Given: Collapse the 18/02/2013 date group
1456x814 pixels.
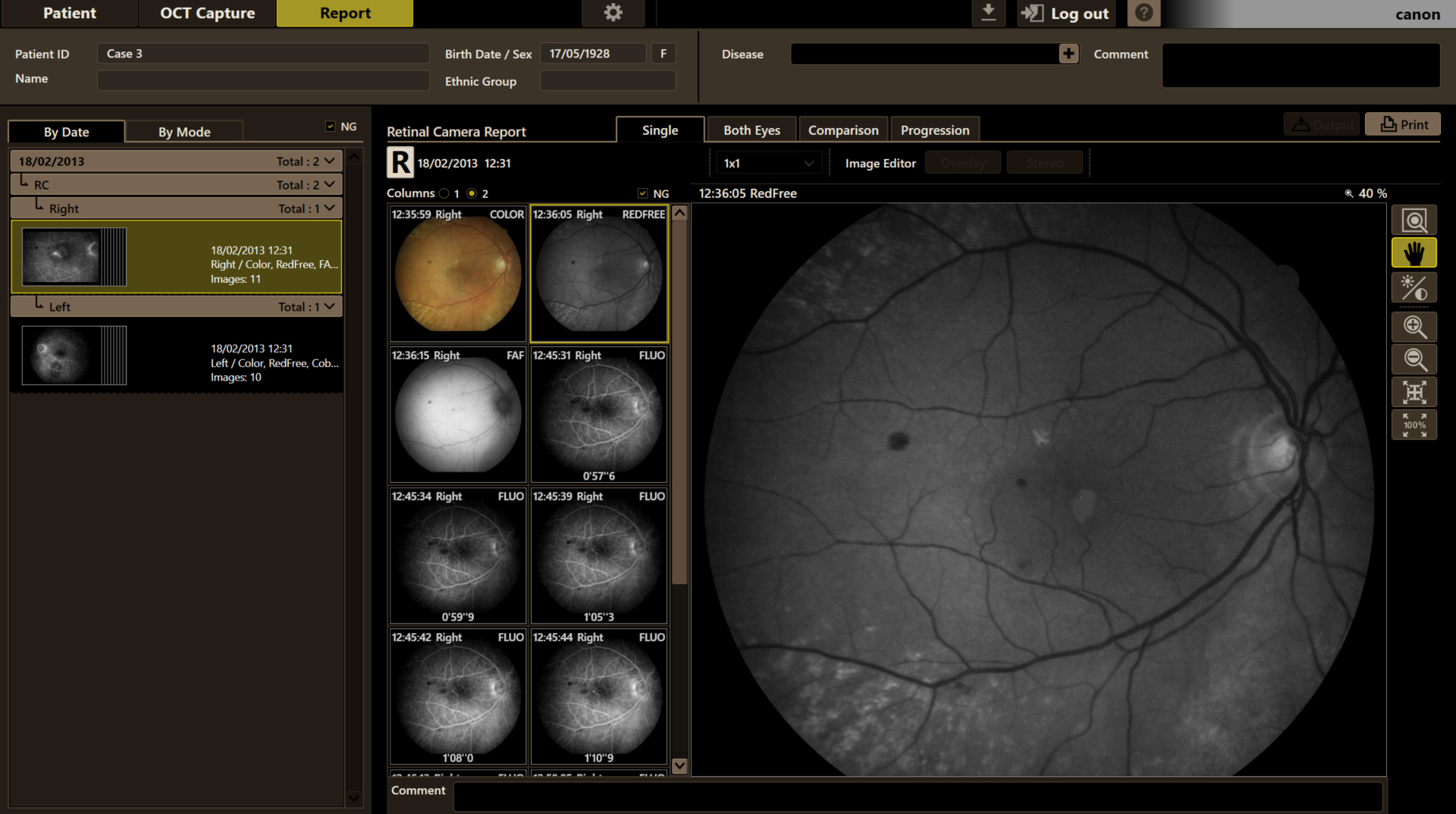Looking at the screenshot, I should pyautogui.click(x=330, y=161).
